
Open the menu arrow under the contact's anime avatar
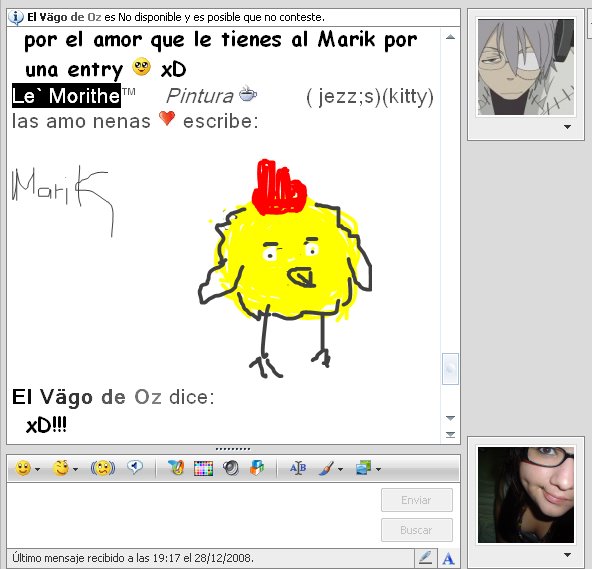567,127
